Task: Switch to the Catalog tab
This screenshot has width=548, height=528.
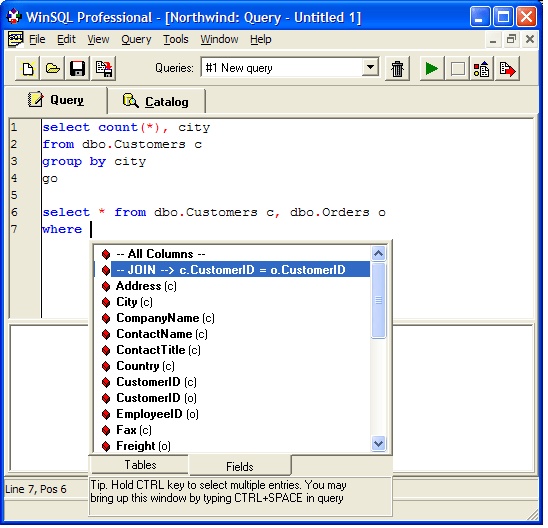Action: click(x=156, y=102)
